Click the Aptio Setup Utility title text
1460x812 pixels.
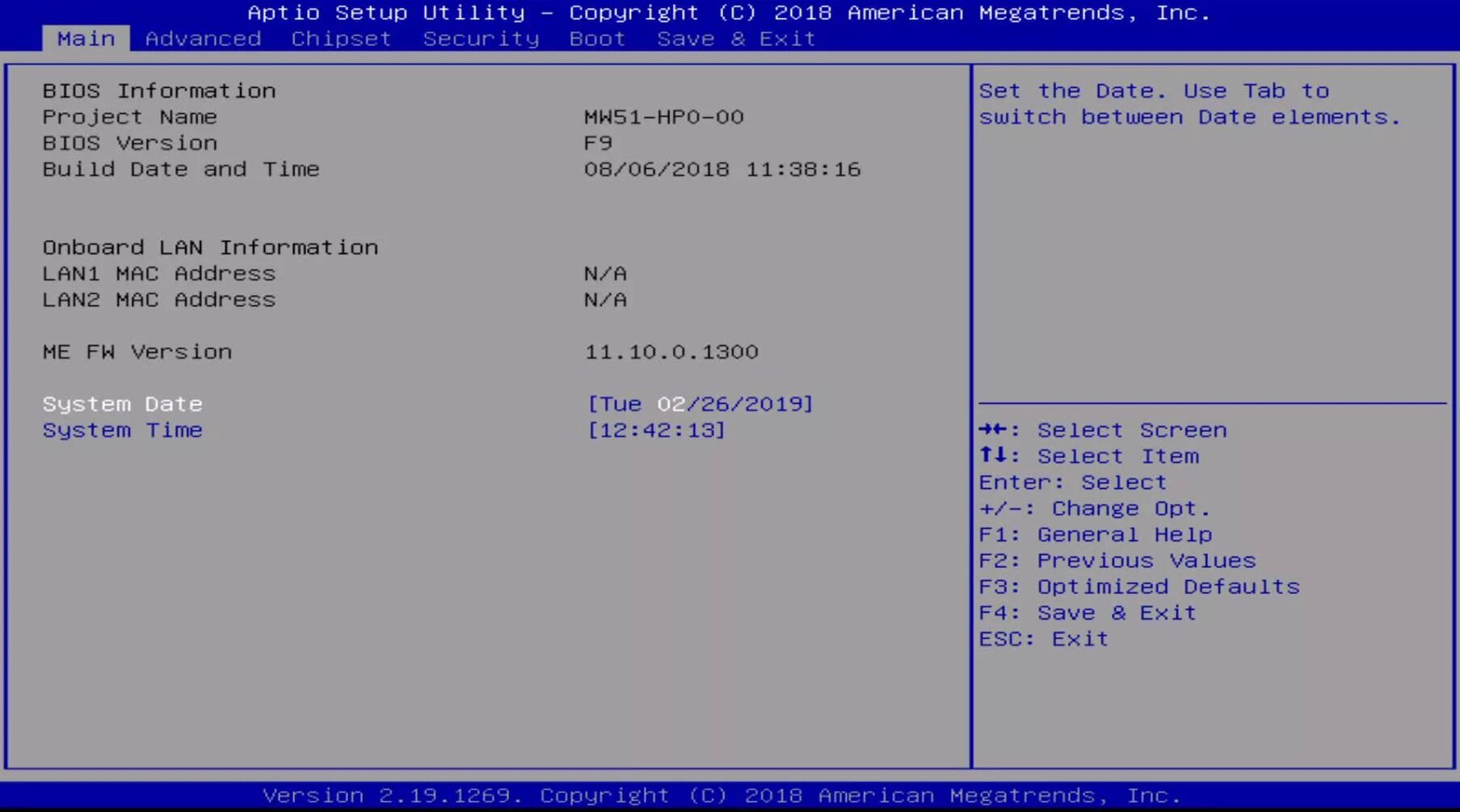click(x=730, y=13)
